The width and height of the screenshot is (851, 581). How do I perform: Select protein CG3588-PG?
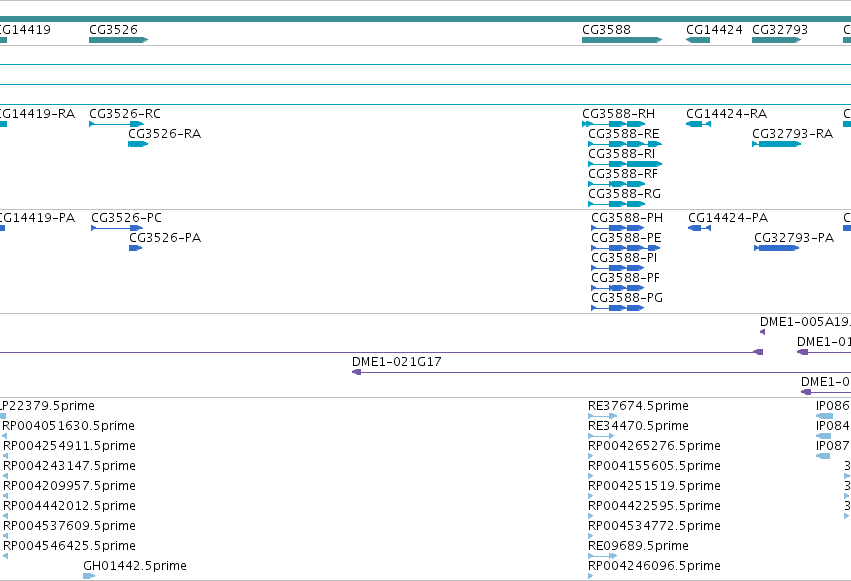pos(618,308)
